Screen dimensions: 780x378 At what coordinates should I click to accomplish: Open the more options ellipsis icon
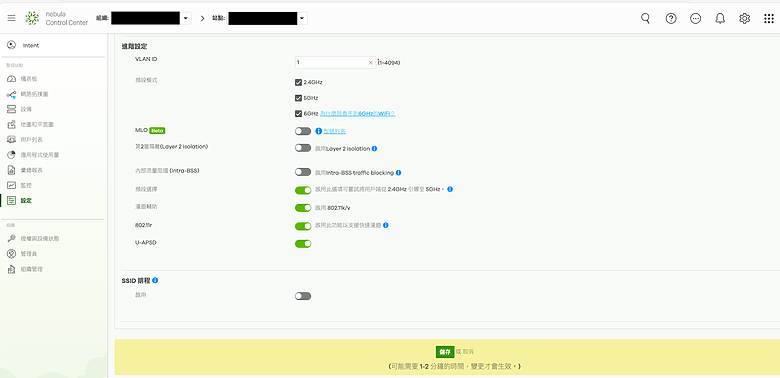pos(695,18)
